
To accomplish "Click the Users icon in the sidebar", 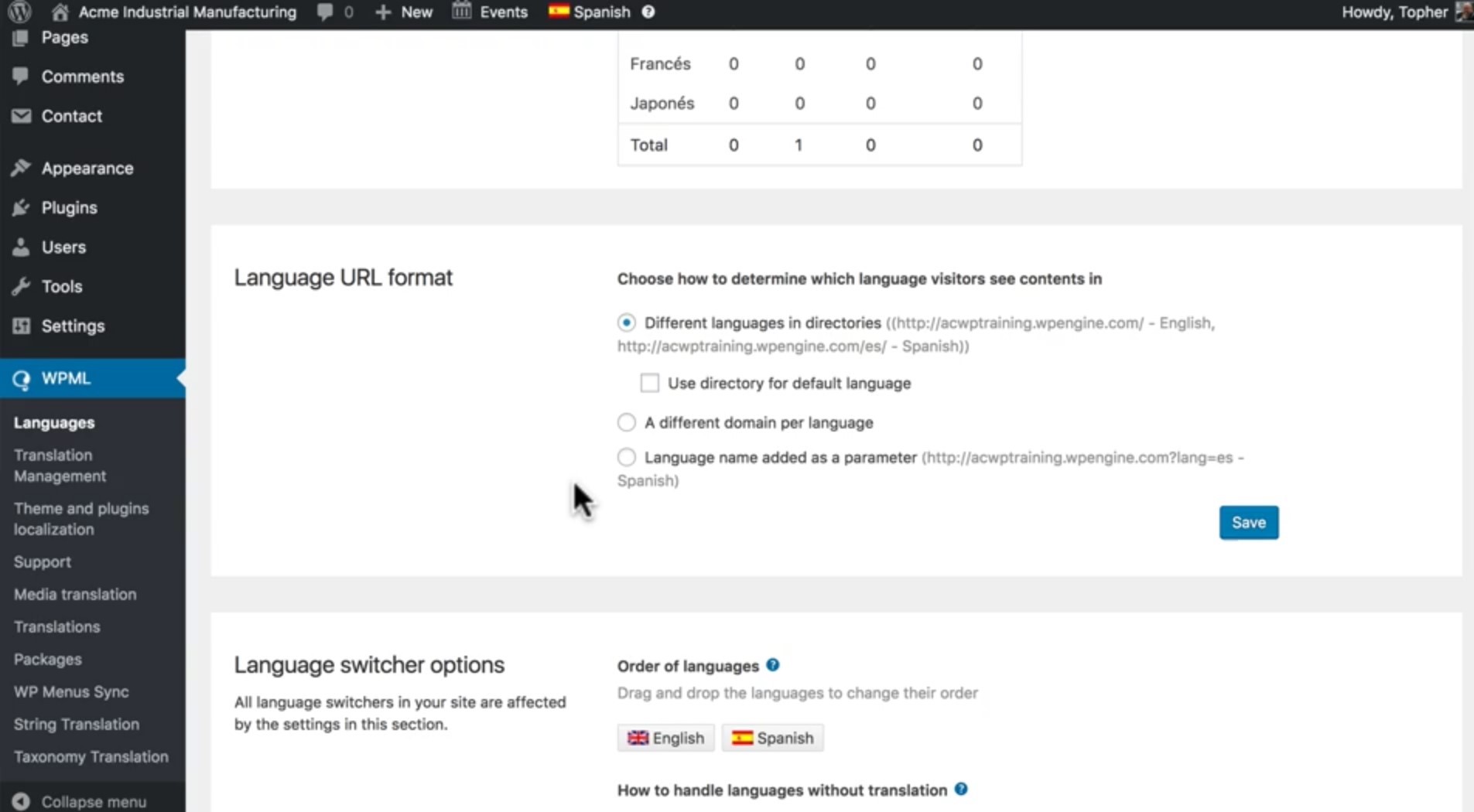I will point(21,247).
